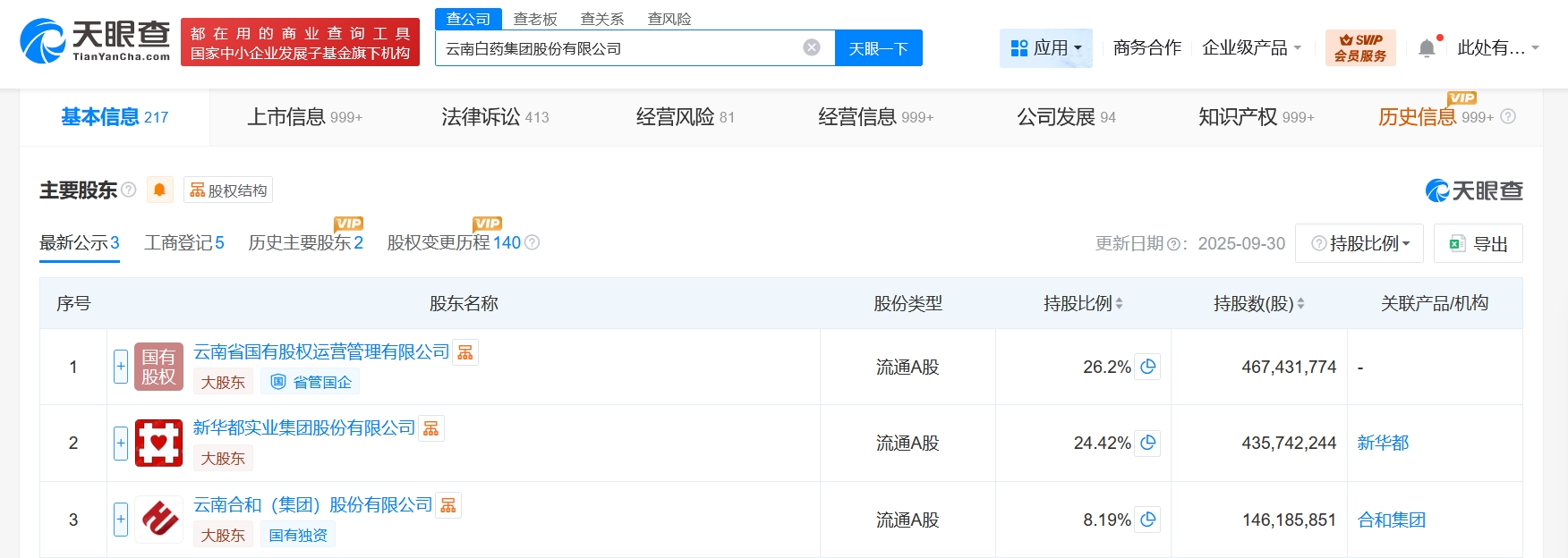Open equity structure icon beside 新华都实业集团

tap(431, 429)
